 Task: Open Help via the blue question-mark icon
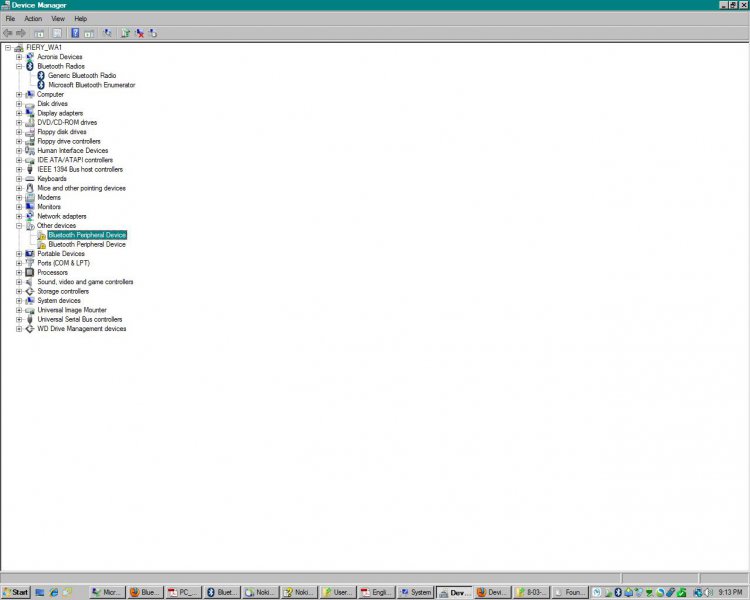click(x=75, y=33)
